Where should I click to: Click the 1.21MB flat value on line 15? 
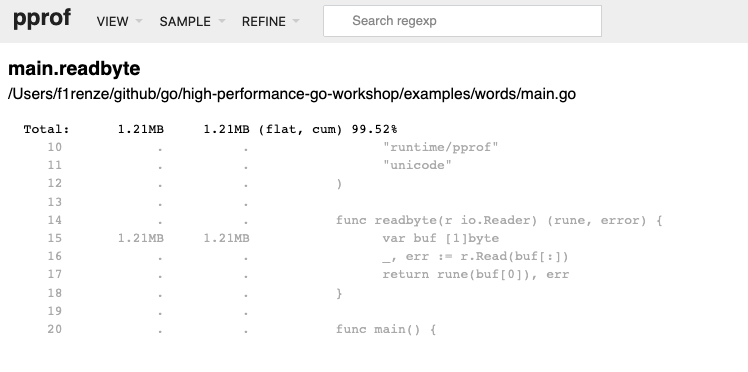pos(141,238)
